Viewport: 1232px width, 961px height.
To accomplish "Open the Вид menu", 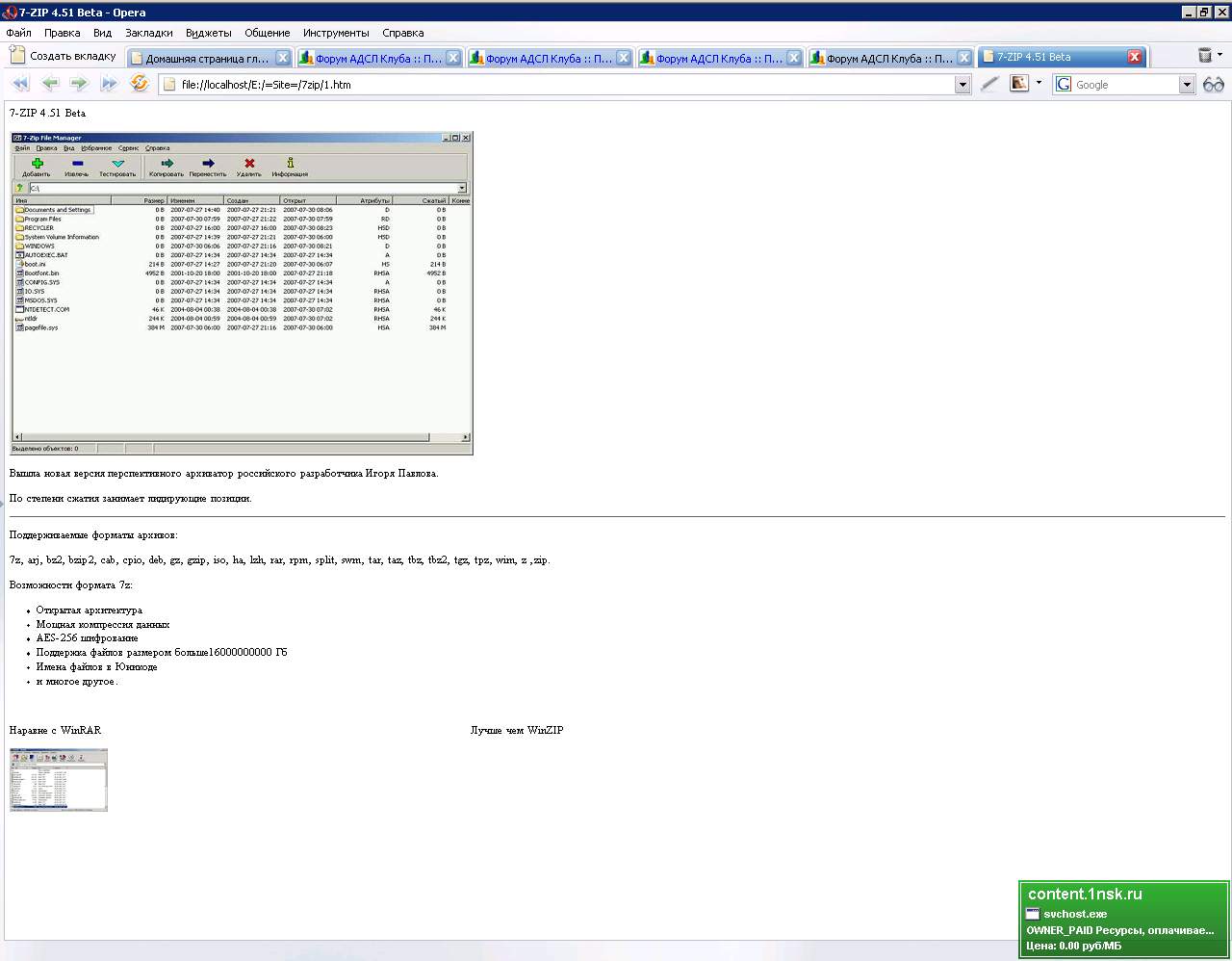I will [102, 33].
